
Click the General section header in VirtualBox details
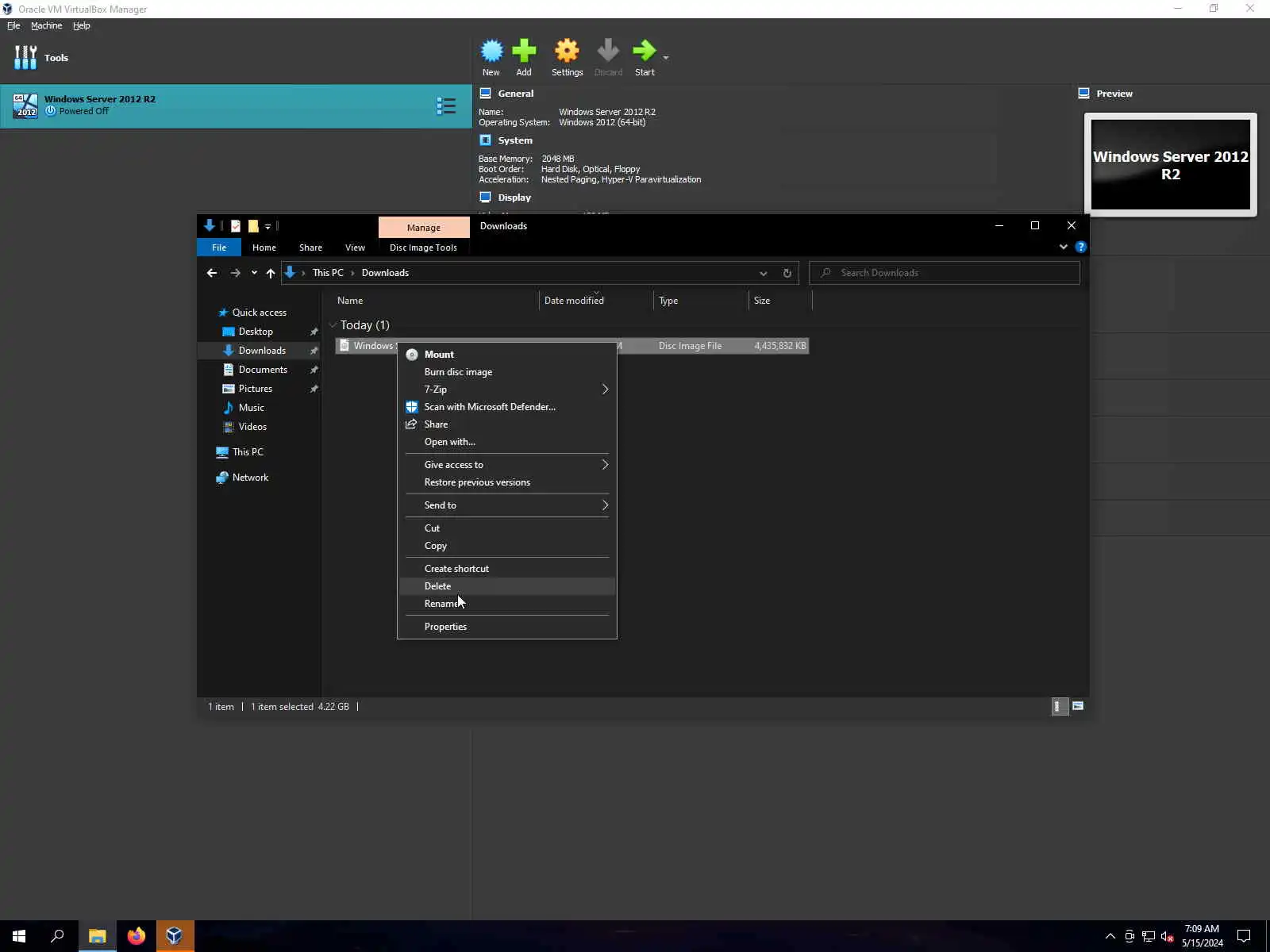pyautogui.click(x=515, y=94)
